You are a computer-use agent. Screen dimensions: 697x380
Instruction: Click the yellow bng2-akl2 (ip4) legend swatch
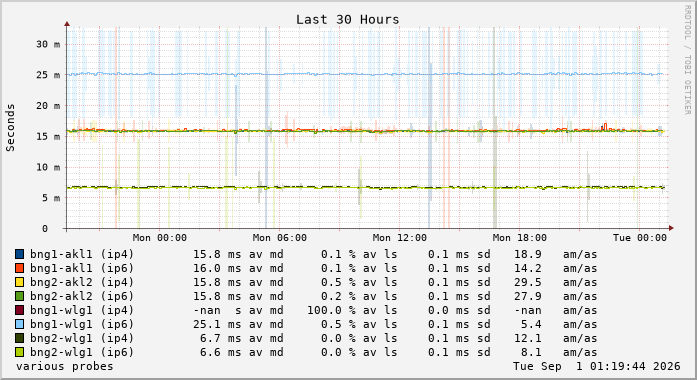coord(19,282)
